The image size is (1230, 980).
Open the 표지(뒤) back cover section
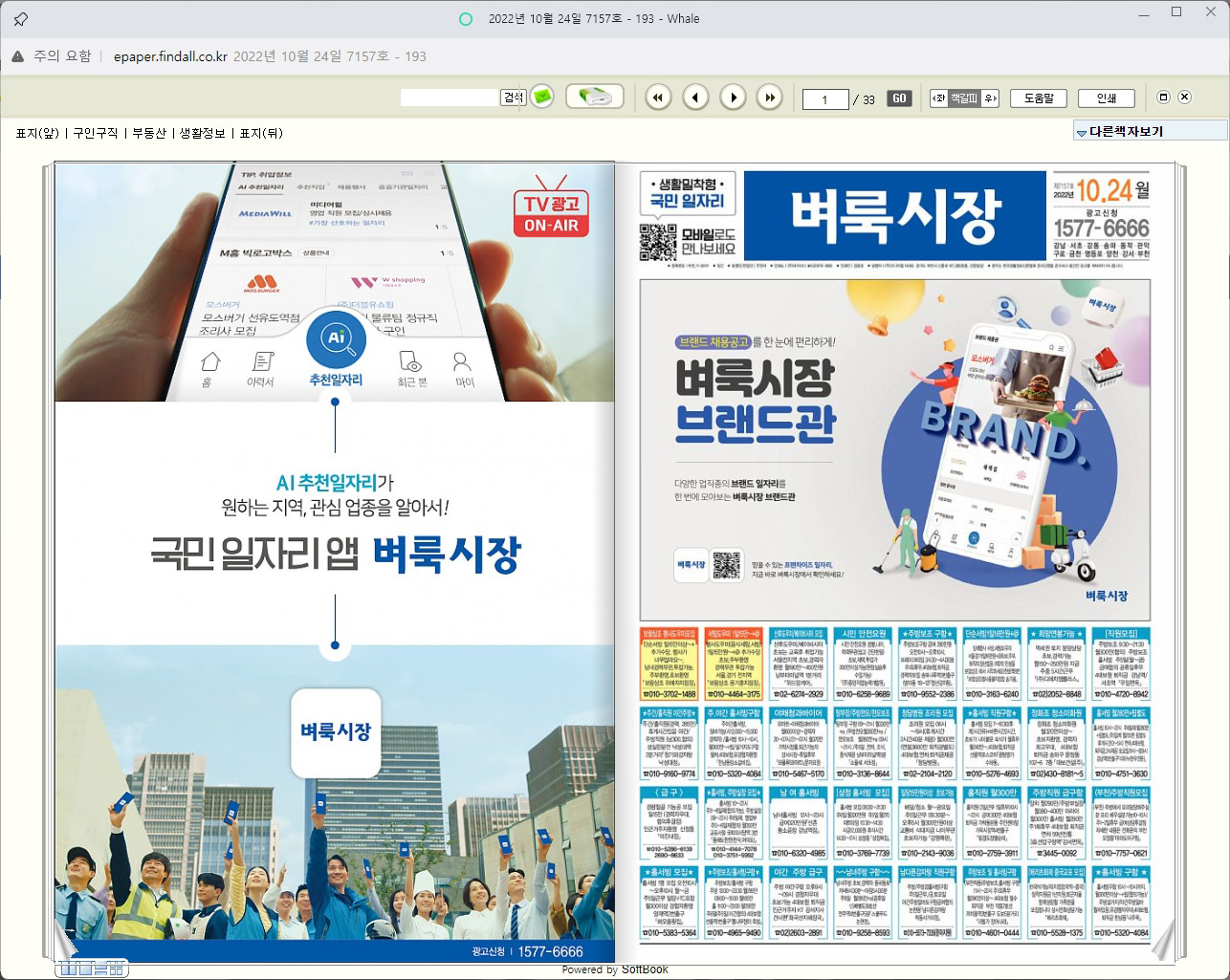pos(261,133)
